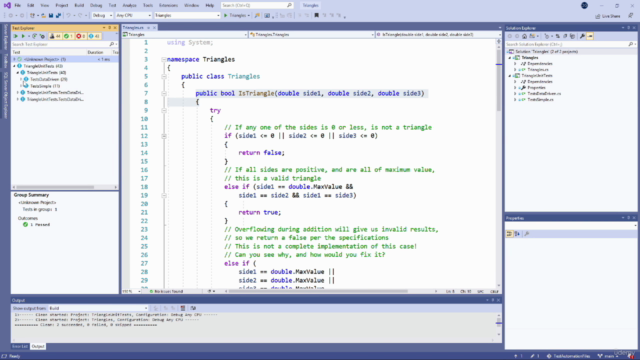The image size is (640, 360).
Task: Click the Solution Explorer Properties wrench icon
Action: pos(582,36)
